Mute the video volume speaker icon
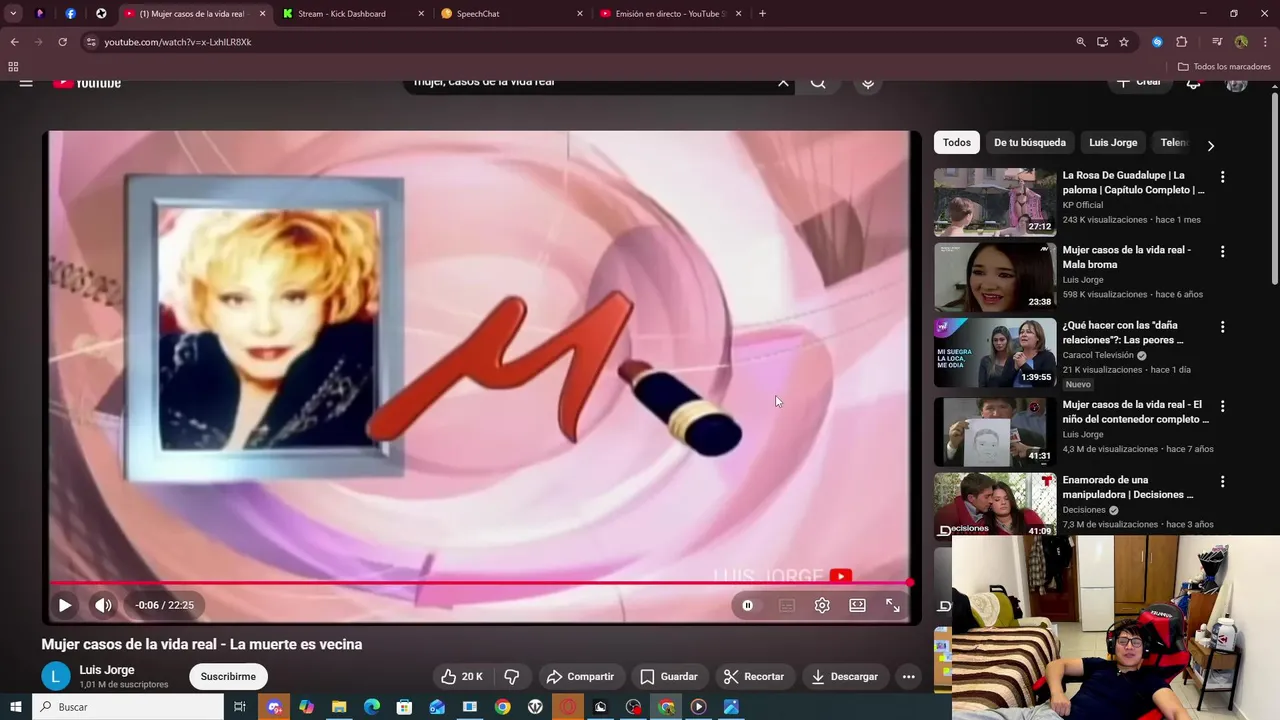 pyautogui.click(x=103, y=605)
